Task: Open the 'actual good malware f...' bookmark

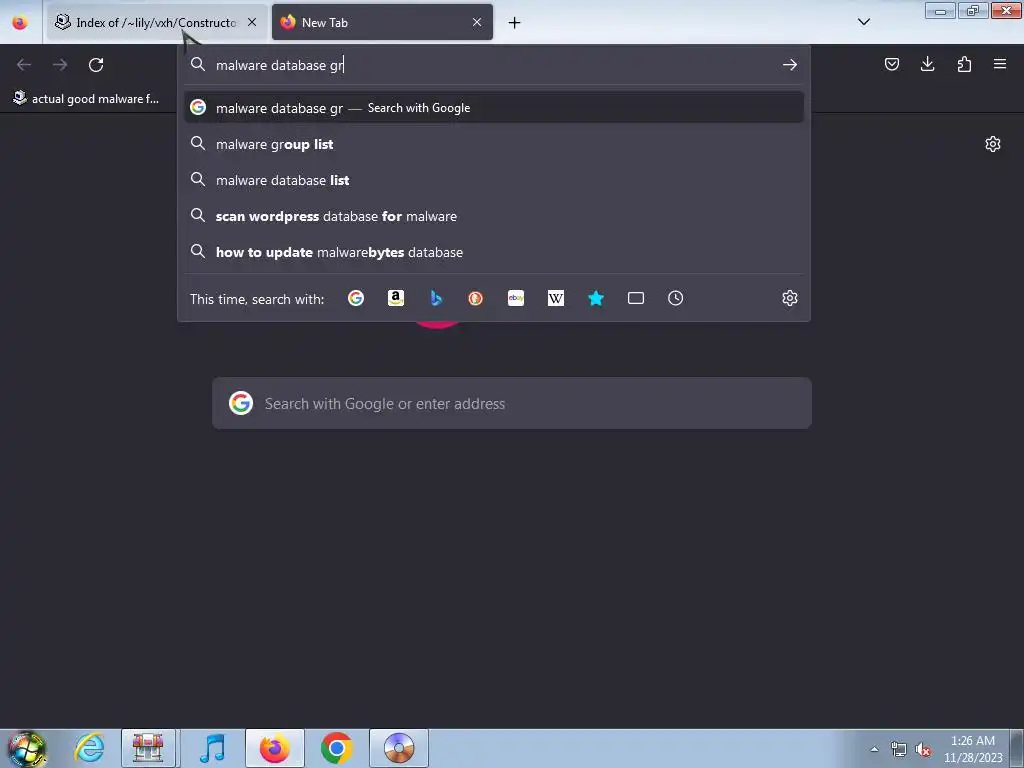Action: click(x=86, y=99)
